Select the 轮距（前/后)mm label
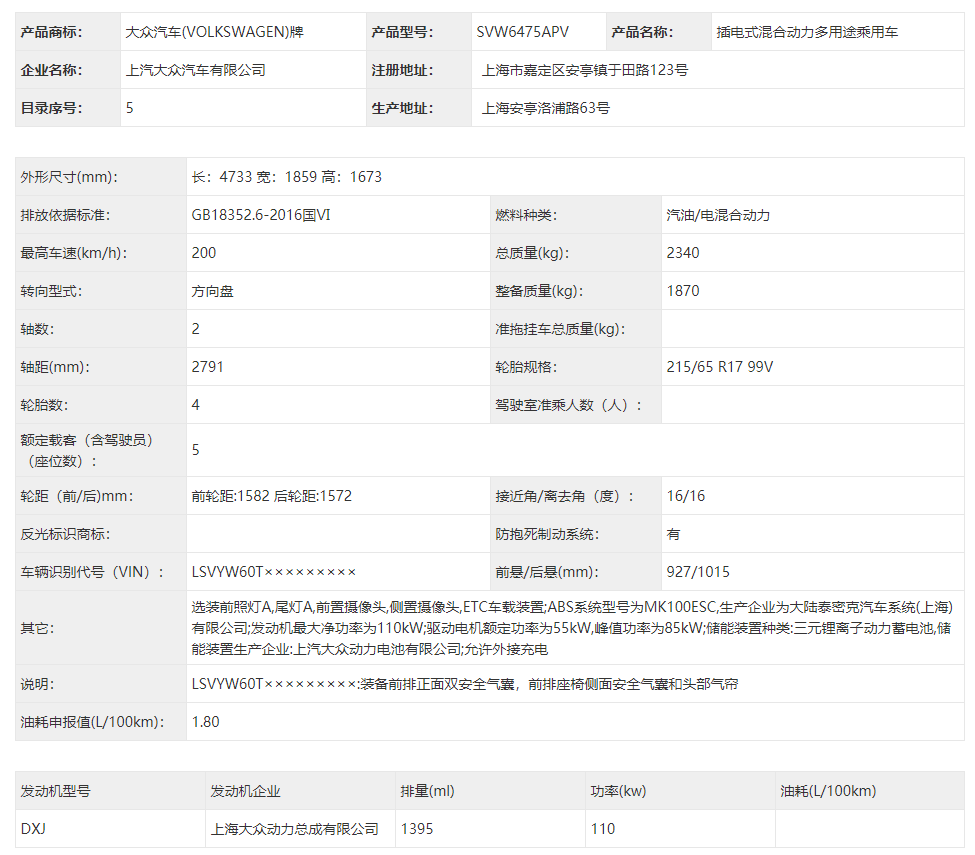Screen dimensions: 975x855 pos(76,496)
